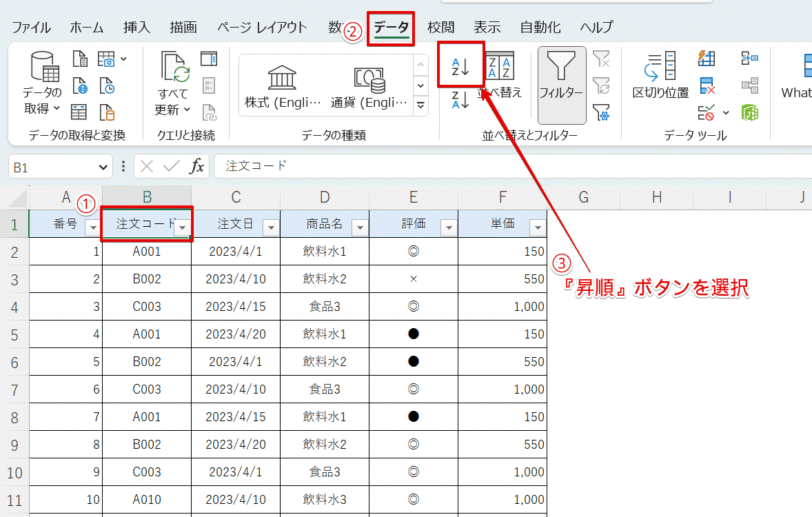Screen dimensions: 812x517
Task: Click the From Web globe document icon
Action: [80, 85]
